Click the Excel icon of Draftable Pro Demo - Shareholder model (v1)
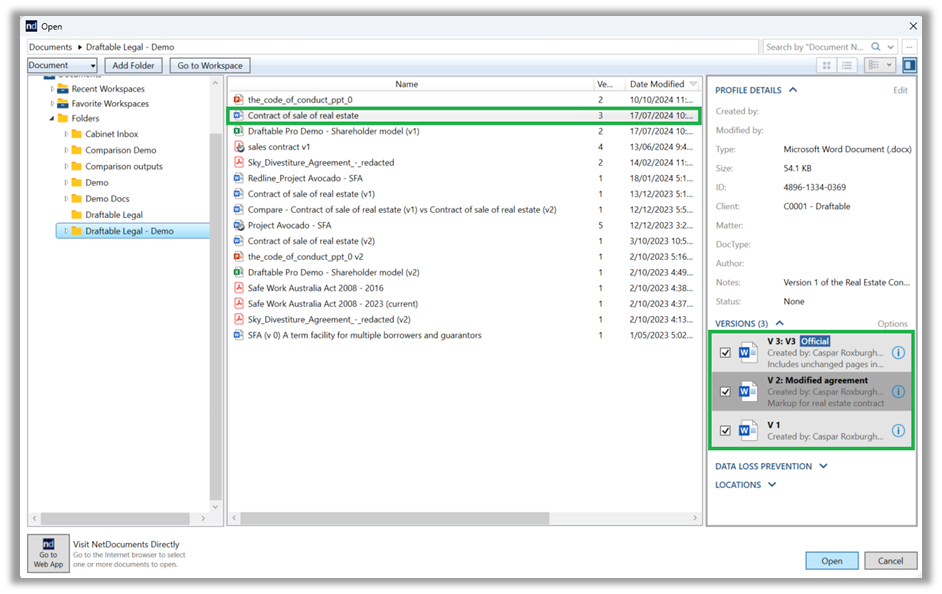This screenshot has height=594, width=942. click(239, 131)
